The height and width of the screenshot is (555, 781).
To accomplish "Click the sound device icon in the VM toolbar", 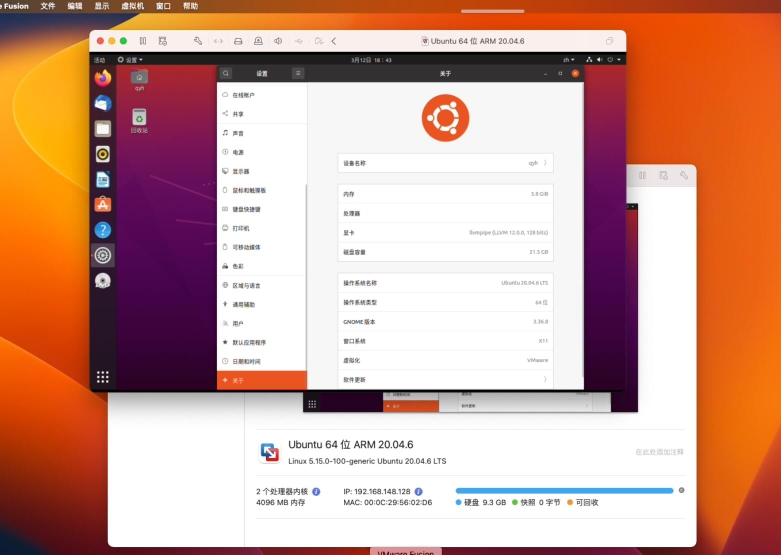I will pos(278,41).
